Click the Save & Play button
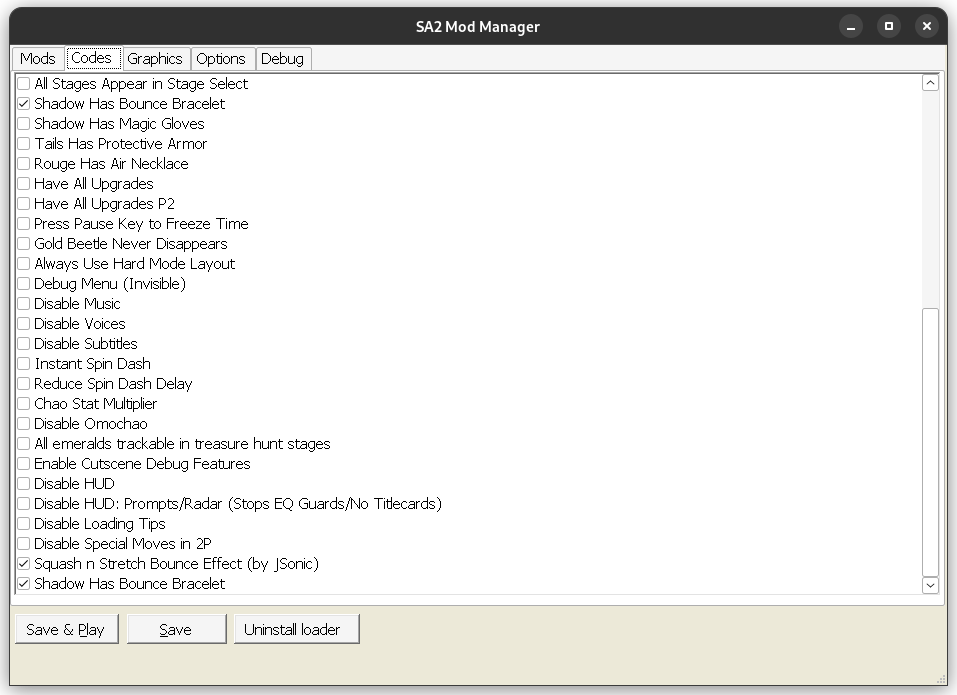 66,629
